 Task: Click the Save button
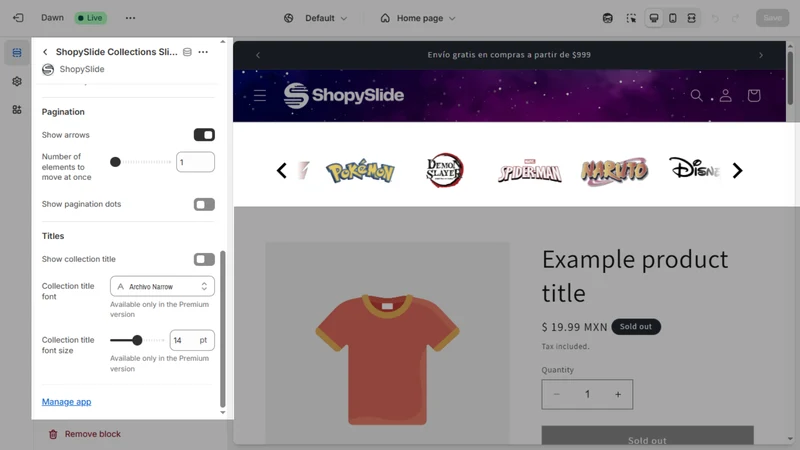click(772, 18)
